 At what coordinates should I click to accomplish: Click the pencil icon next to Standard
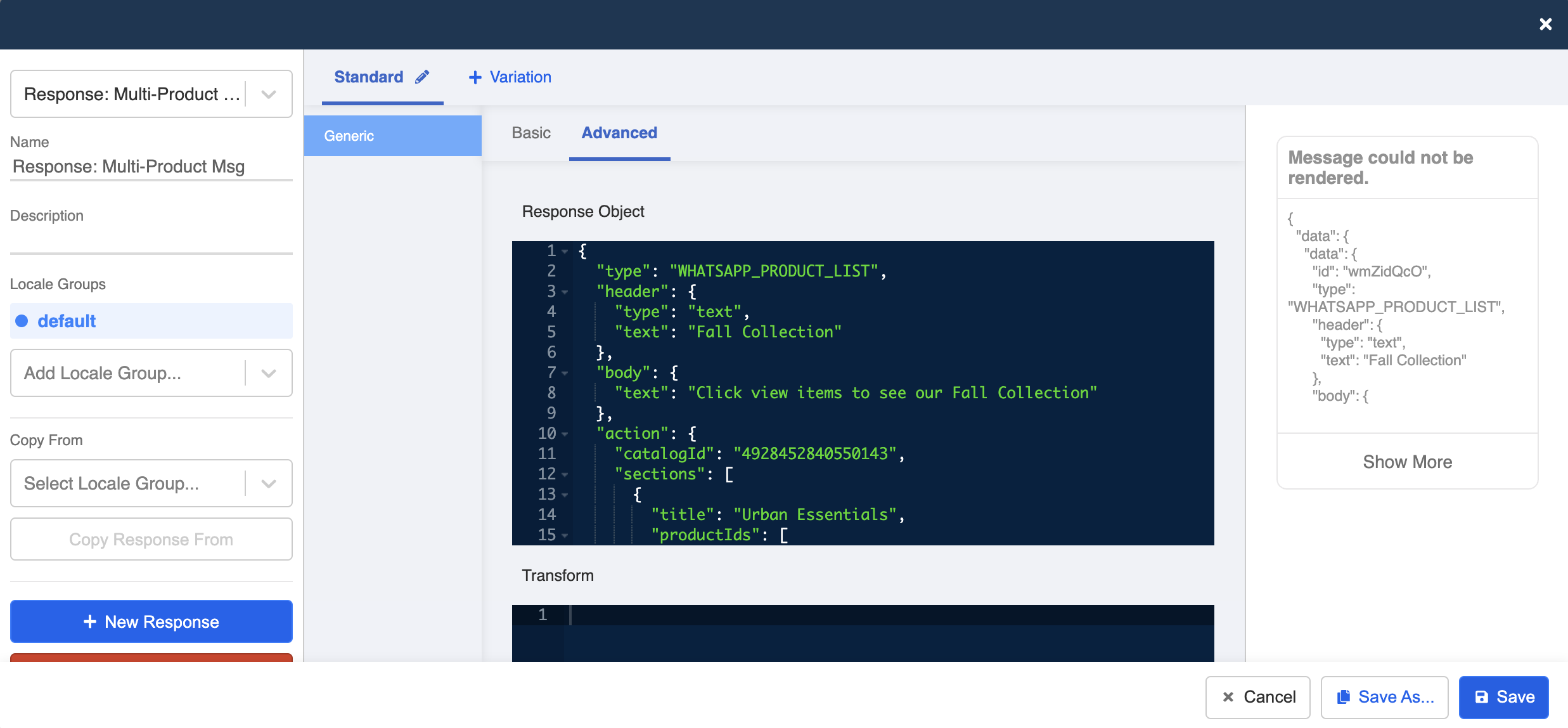coord(423,76)
